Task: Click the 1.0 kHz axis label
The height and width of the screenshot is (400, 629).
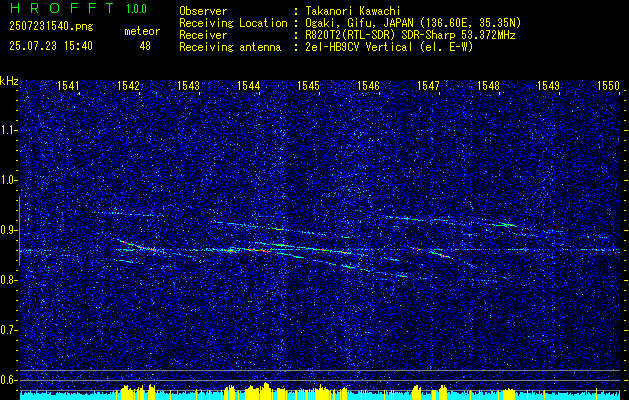Action: point(9,181)
